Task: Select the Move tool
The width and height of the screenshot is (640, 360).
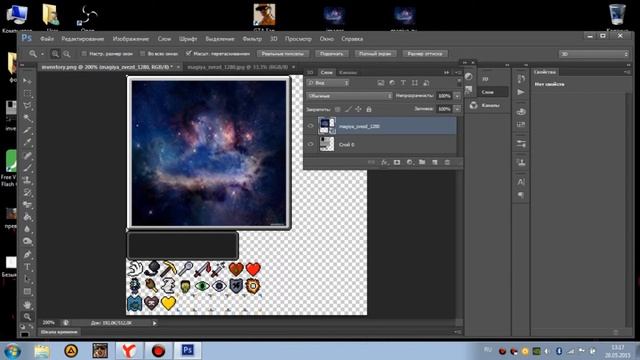Action: coord(27,81)
